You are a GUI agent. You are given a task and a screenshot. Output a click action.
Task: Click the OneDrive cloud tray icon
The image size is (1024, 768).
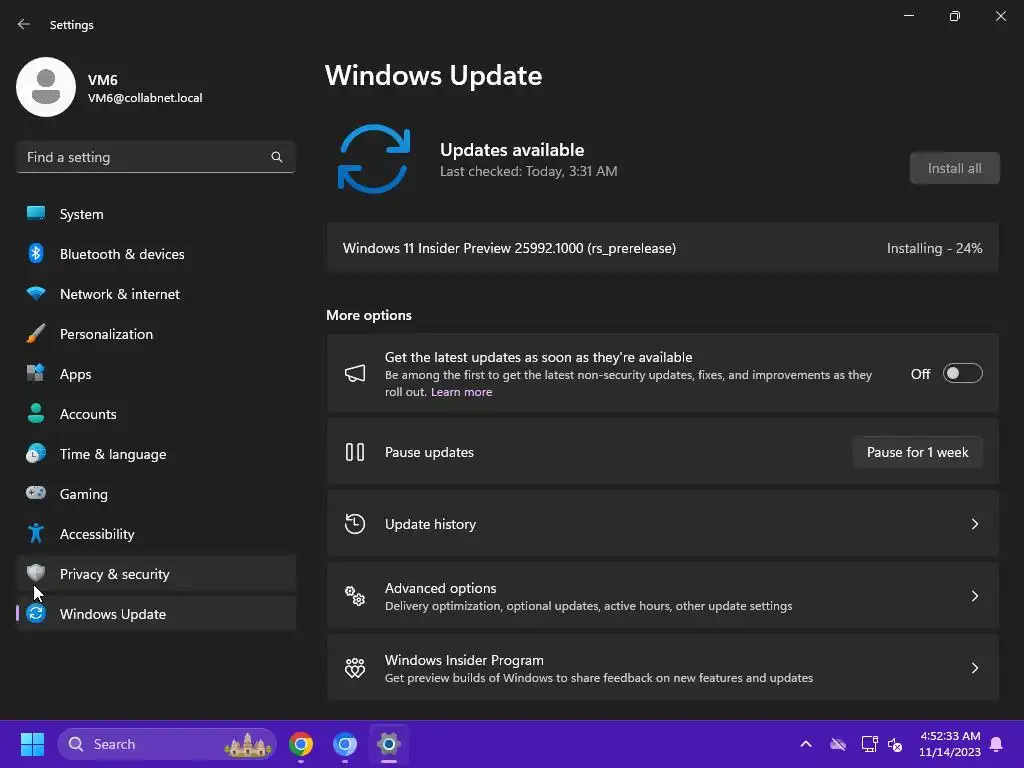(x=838, y=744)
